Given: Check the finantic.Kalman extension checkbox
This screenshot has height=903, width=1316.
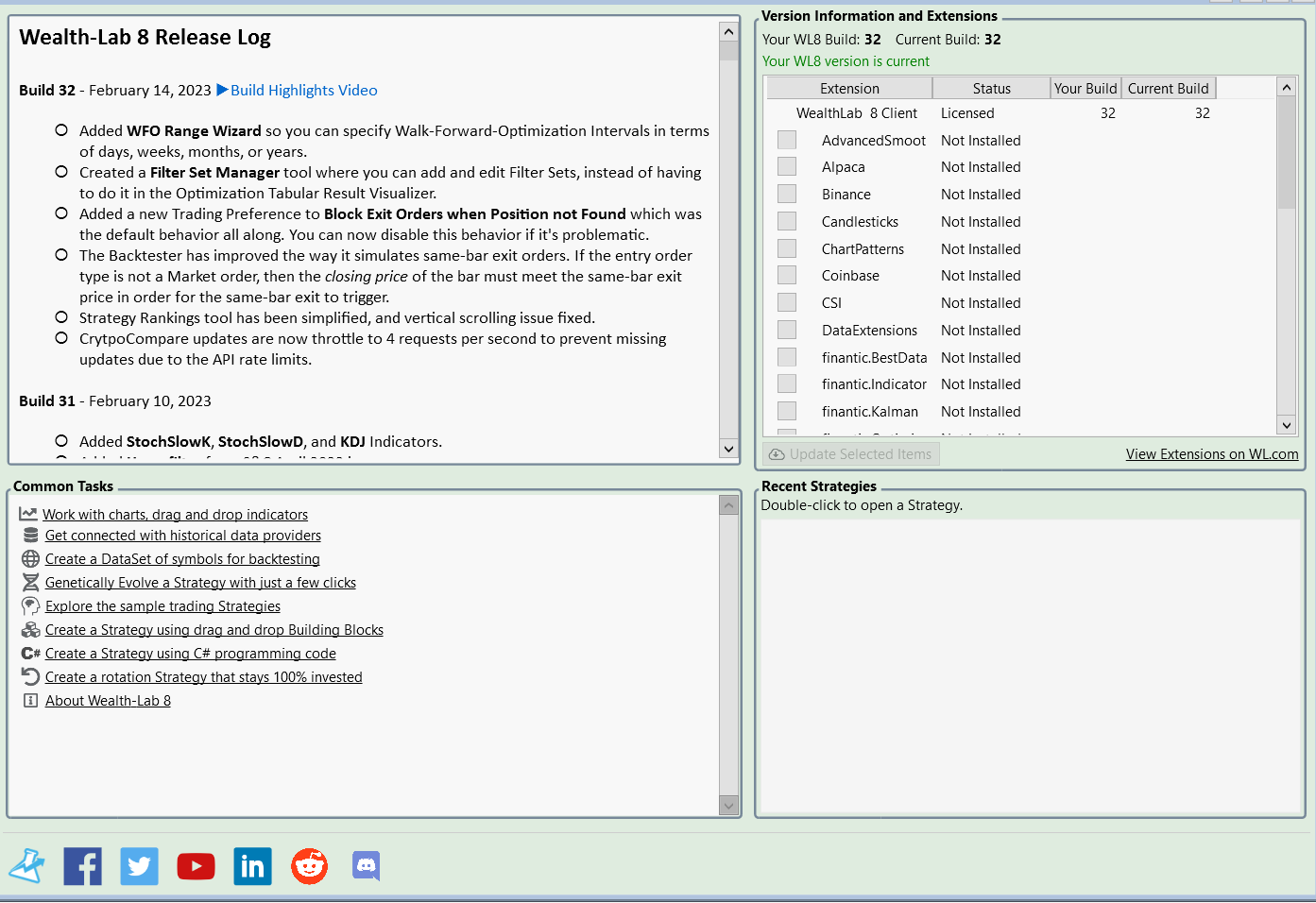Looking at the screenshot, I should [x=787, y=411].
